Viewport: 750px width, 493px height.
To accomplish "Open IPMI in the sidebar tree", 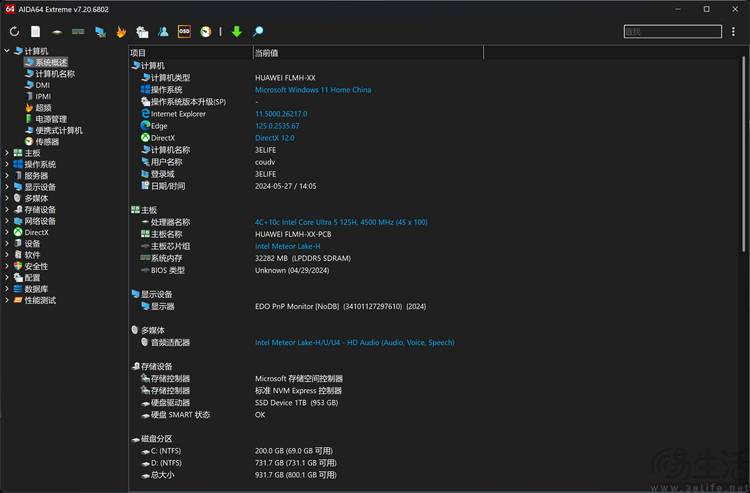I will pyautogui.click(x=38, y=96).
